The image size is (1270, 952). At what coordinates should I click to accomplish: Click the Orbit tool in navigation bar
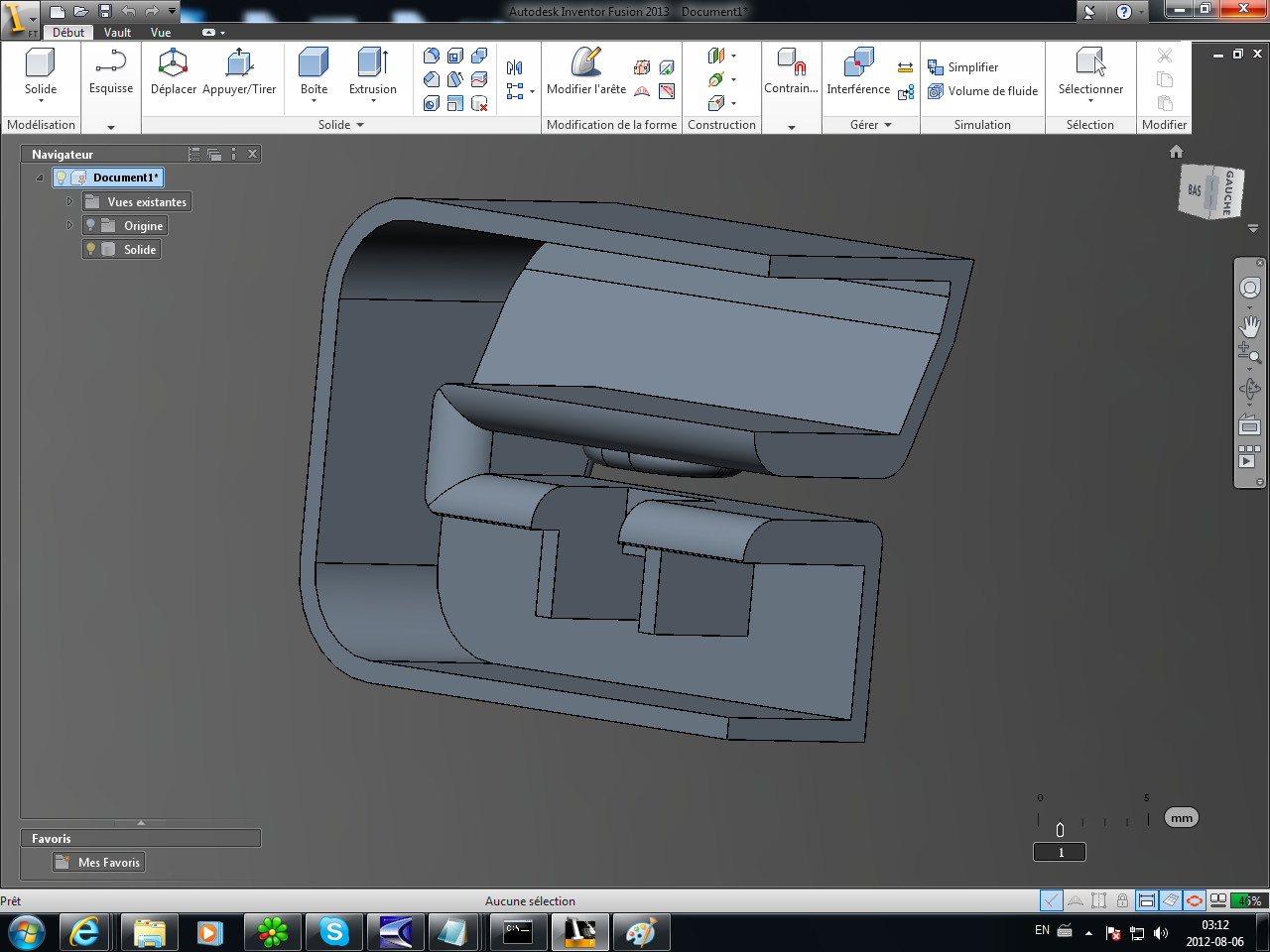[1249, 389]
